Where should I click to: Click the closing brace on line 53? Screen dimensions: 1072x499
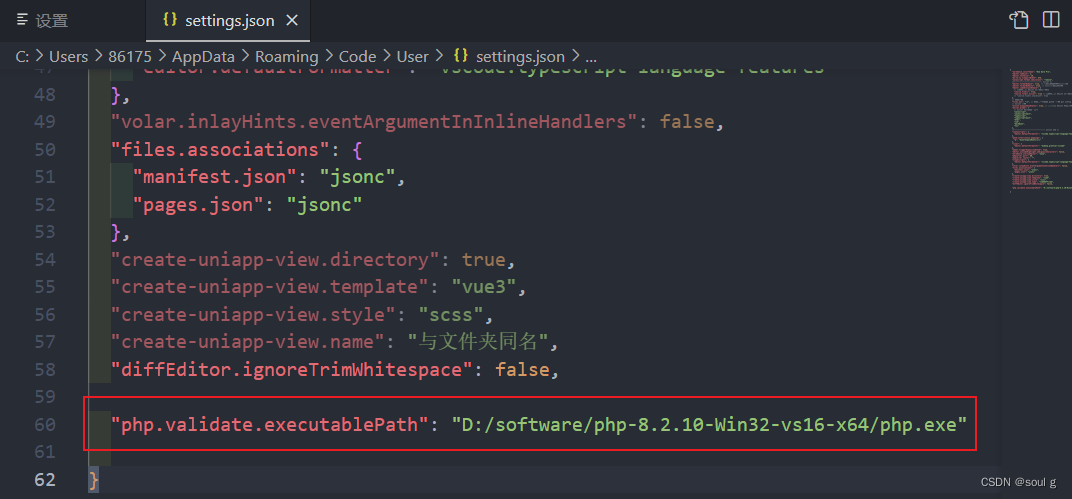point(116,232)
